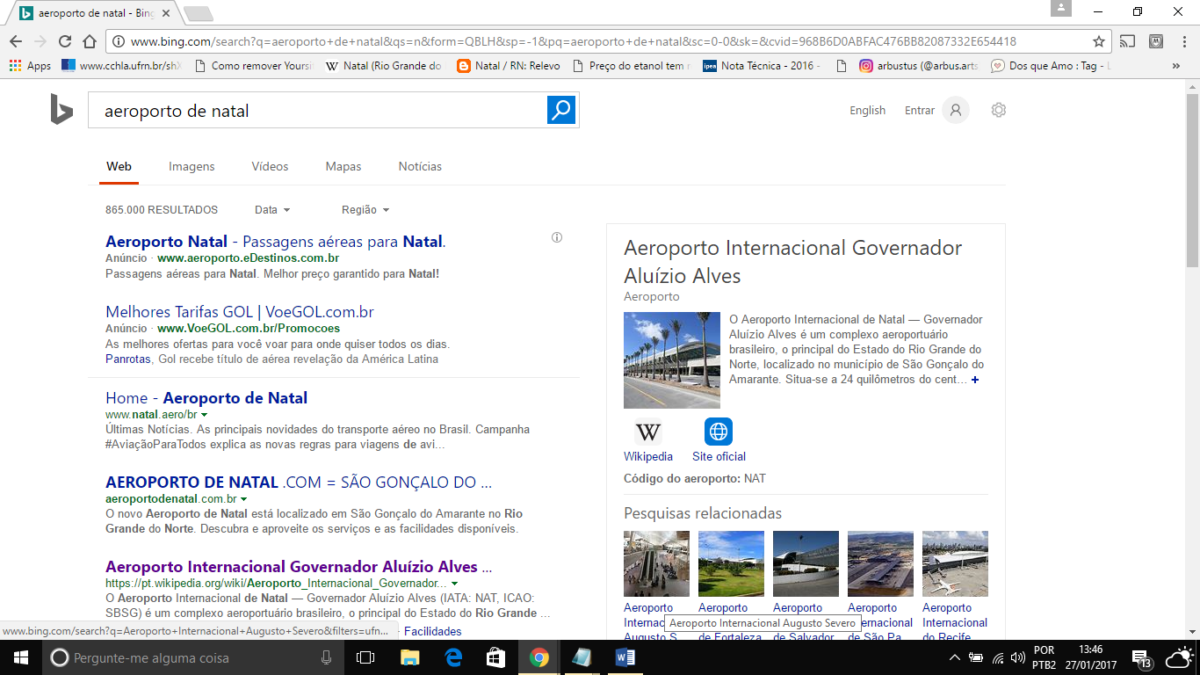The height and width of the screenshot is (675, 1200).
Task: Click the Panrotas sublink
Action: pyautogui.click(x=128, y=359)
